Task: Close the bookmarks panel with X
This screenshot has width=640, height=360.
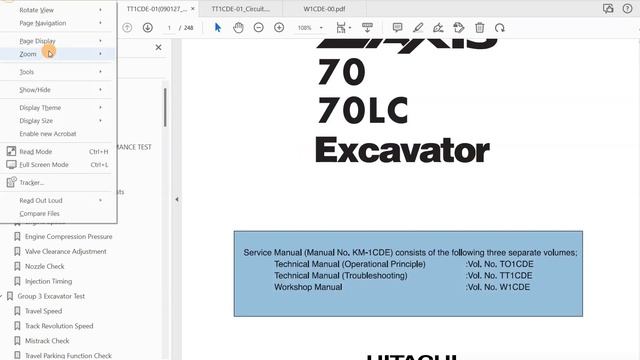Action: (158, 47)
